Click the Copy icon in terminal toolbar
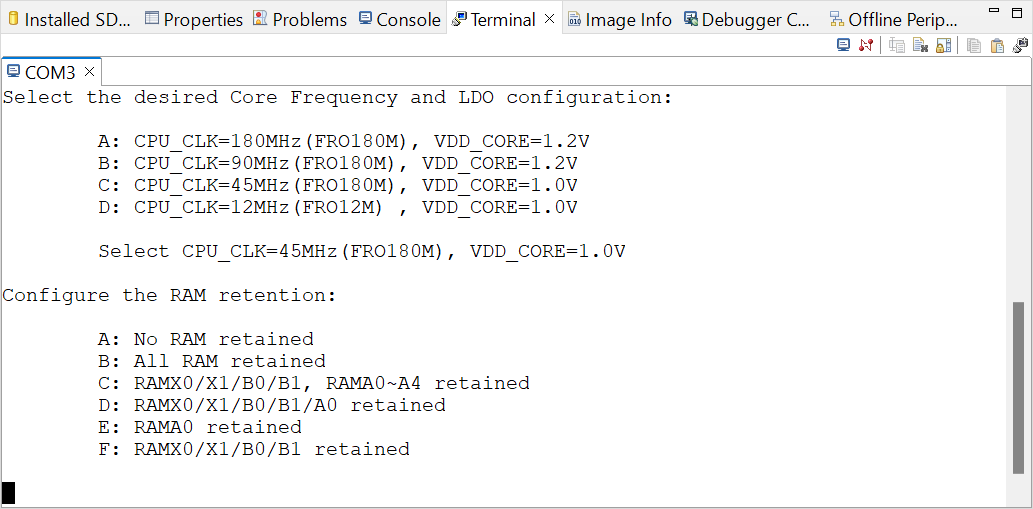Screen dimensions: 1033x509 coord(973,45)
